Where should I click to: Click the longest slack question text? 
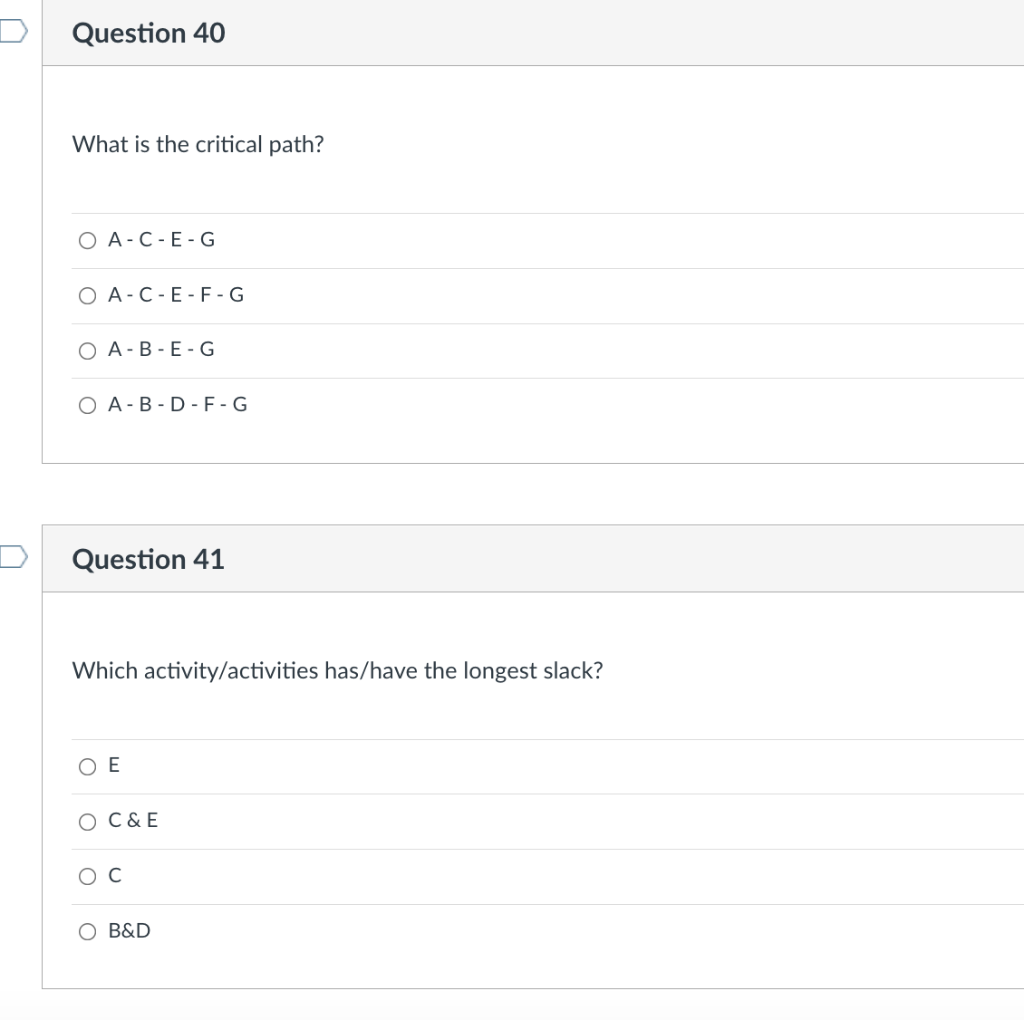point(338,670)
